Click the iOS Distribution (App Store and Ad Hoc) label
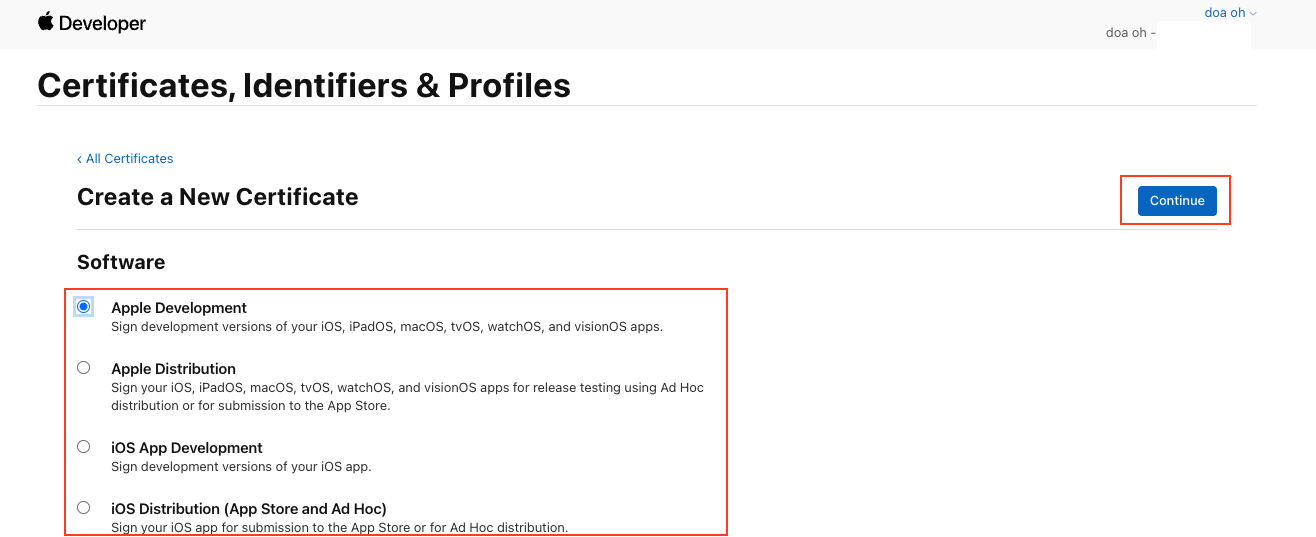The image size is (1316, 537). click(x=249, y=509)
